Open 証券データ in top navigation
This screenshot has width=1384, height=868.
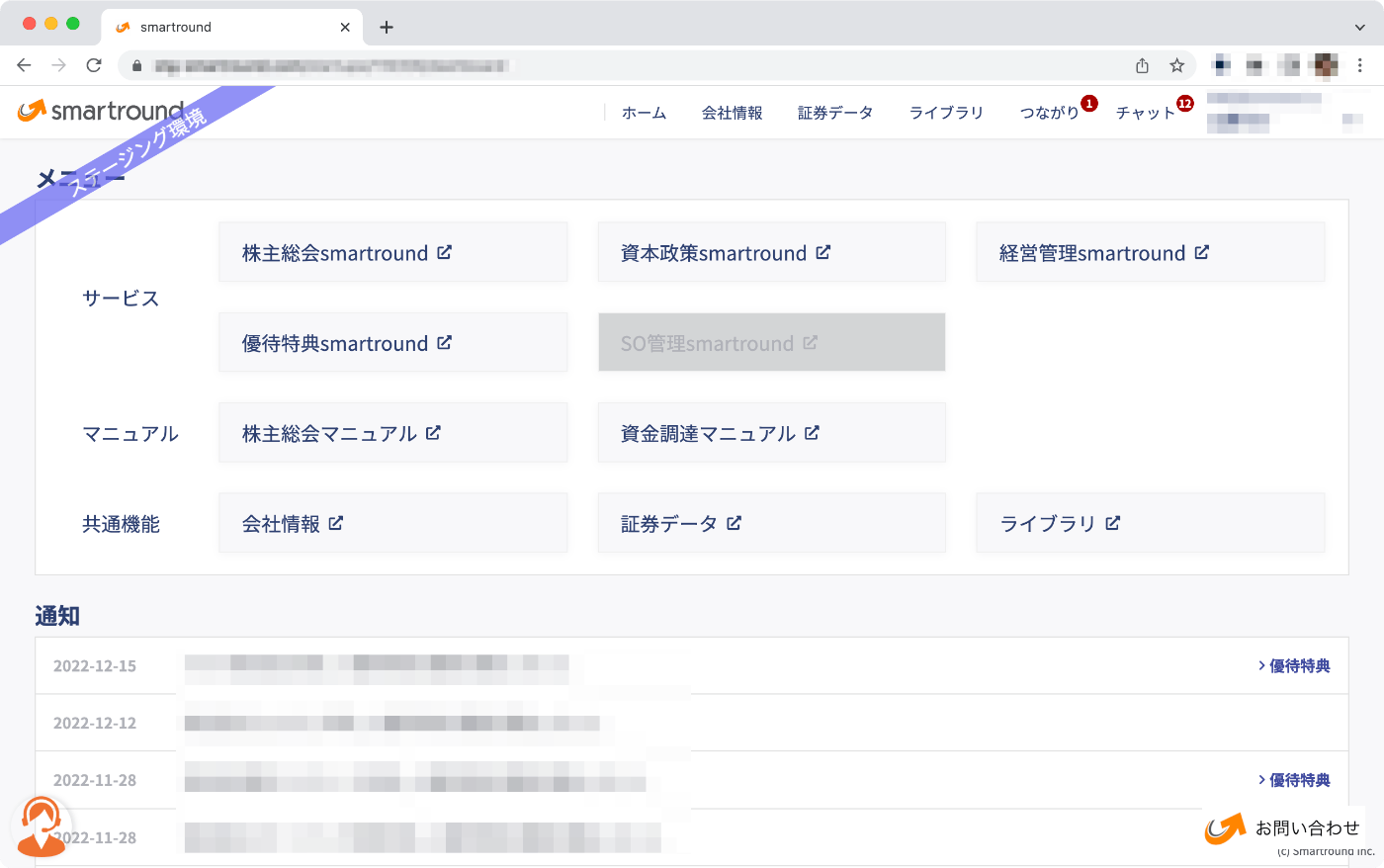(835, 113)
